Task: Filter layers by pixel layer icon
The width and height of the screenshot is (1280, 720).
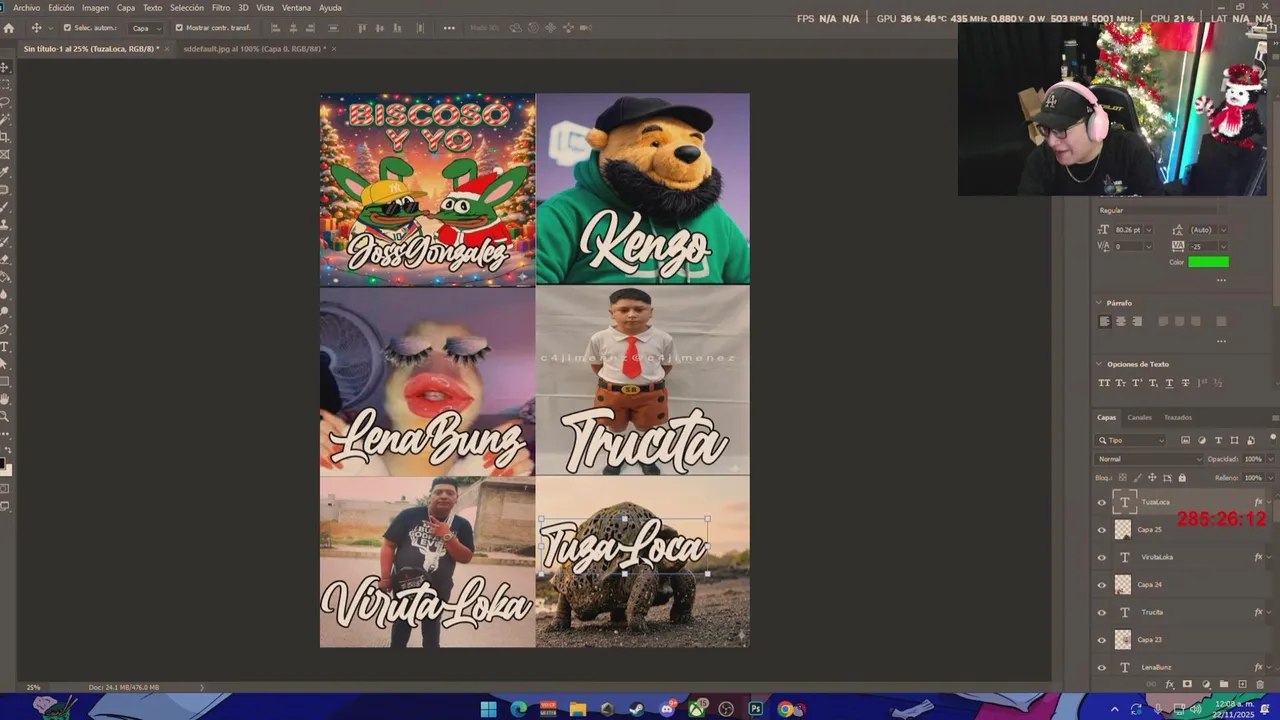Action: click(x=1185, y=440)
